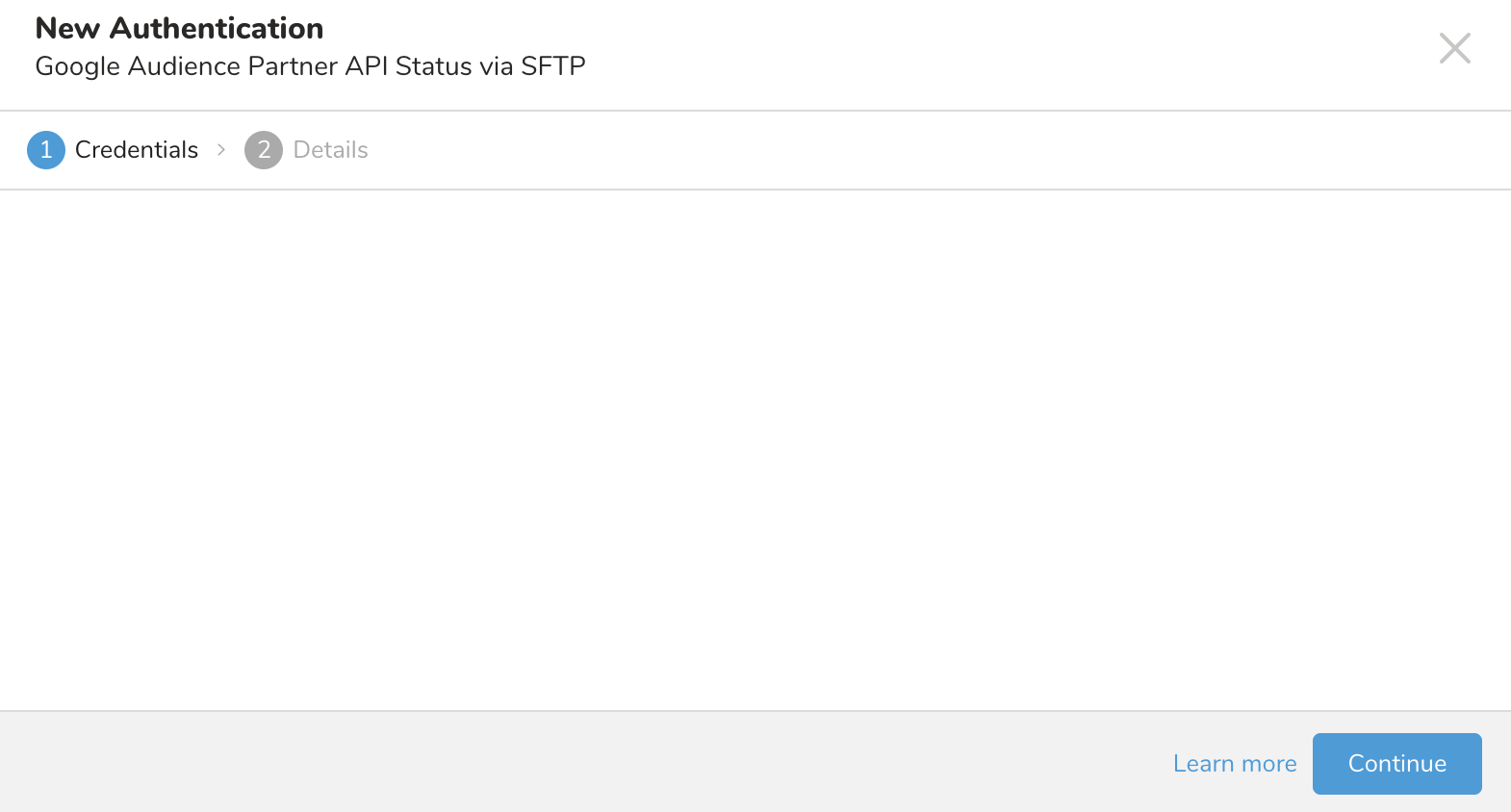Click the Credentials text next to badge 1
This screenshot has width=1511, height=812.
[x=137, y=150]
